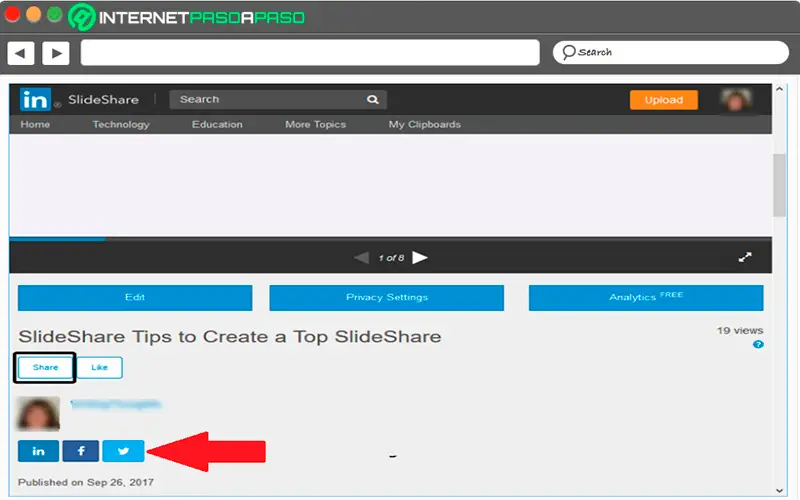
Task: Open Privacy Settings
Action: pos(387,297)
